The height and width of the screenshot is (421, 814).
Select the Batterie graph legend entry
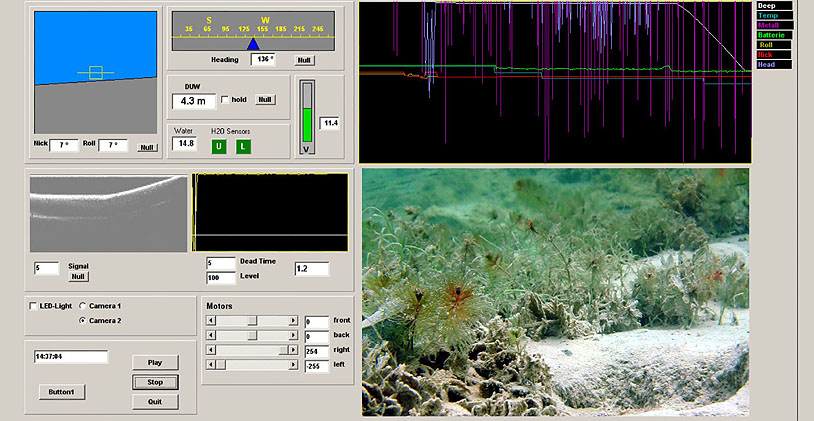point(773,35)
